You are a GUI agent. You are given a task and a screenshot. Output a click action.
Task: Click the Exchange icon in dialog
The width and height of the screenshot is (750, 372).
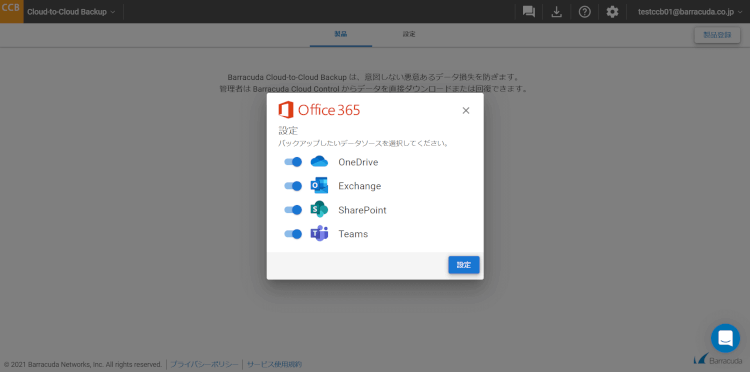pyautogui.click(x=319, y=186)
